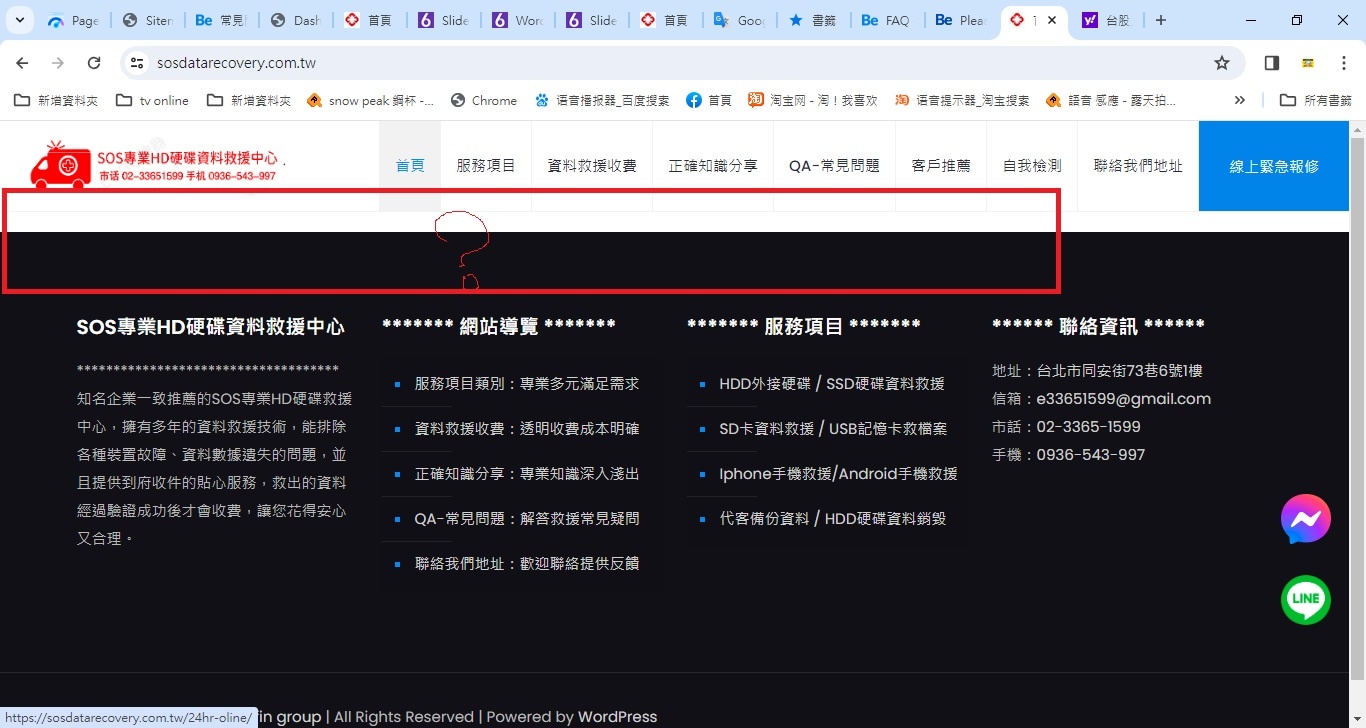The height and width of the screenshot is (728, 1366).
Task: Open footer link 正確知識分享：專業知識深入淺出
Action: (527, 474)
